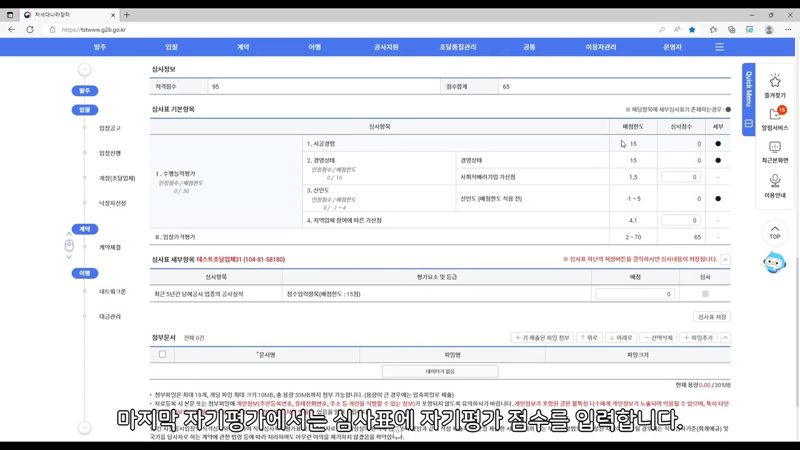Open the 운영자 top navigation menu
This screenshot has height=450, width=800.
coord(672,47)
